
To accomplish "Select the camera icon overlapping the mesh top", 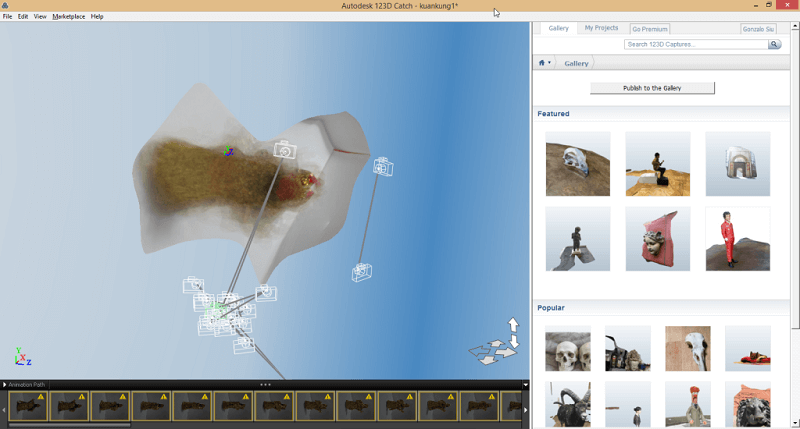I will point(285,150).
